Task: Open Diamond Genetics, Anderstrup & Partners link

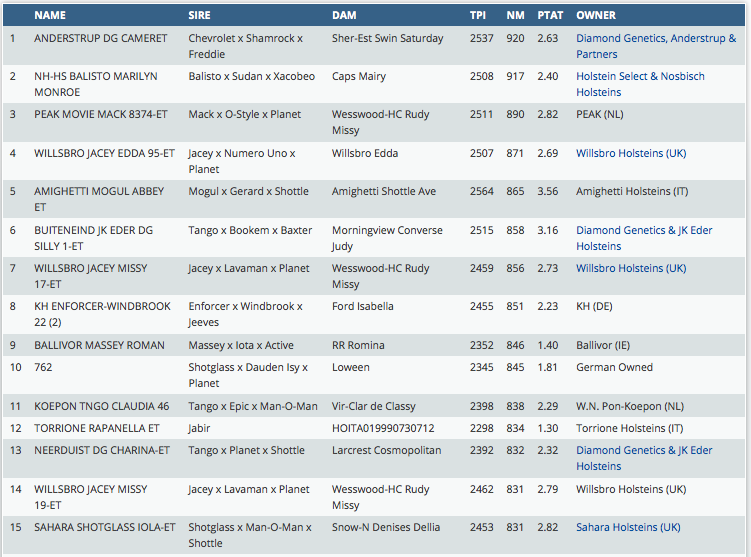Action: [x=655, y=46]
